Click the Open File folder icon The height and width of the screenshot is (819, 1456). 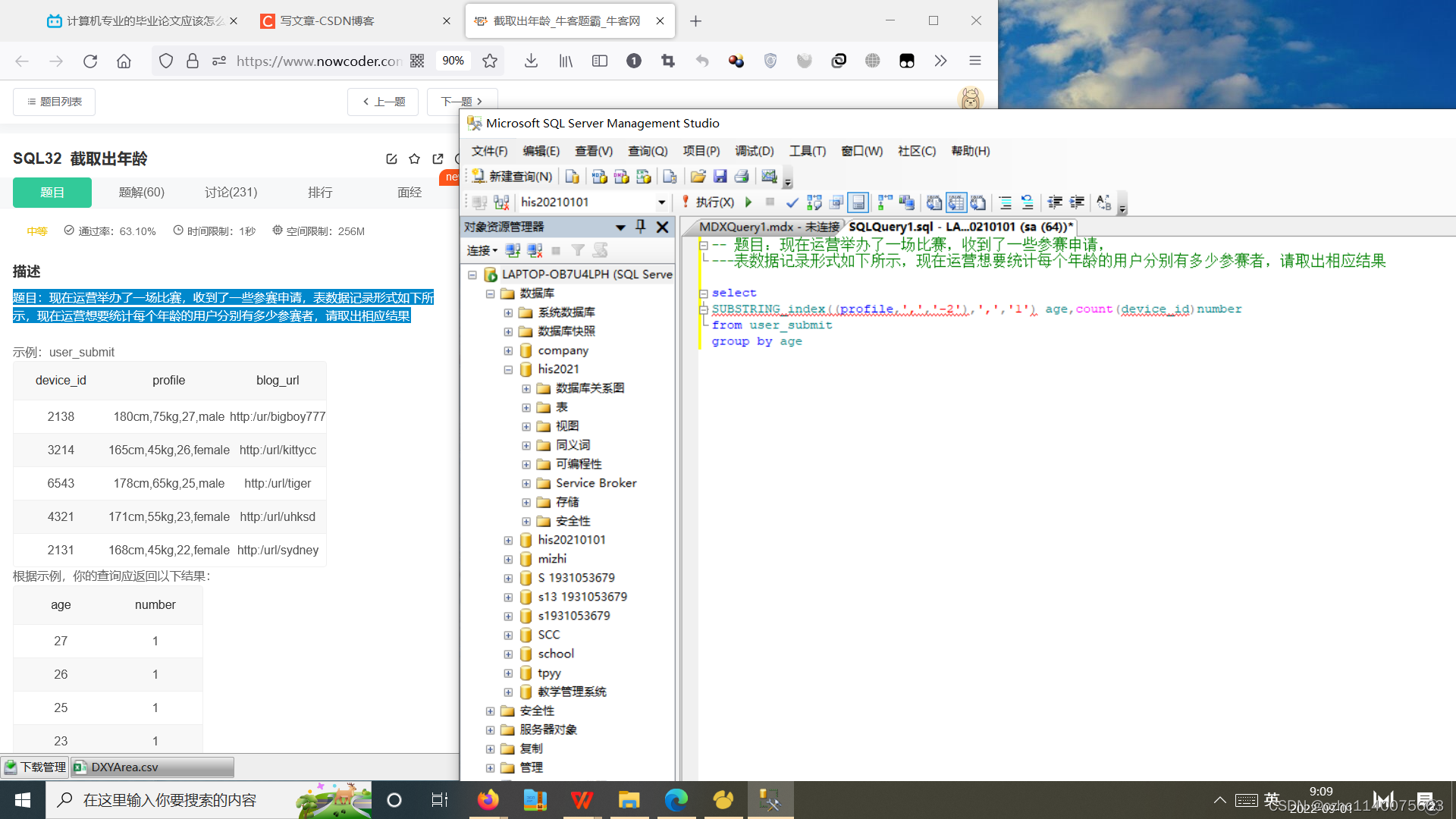pyautogui.click(x=698, y=177)
